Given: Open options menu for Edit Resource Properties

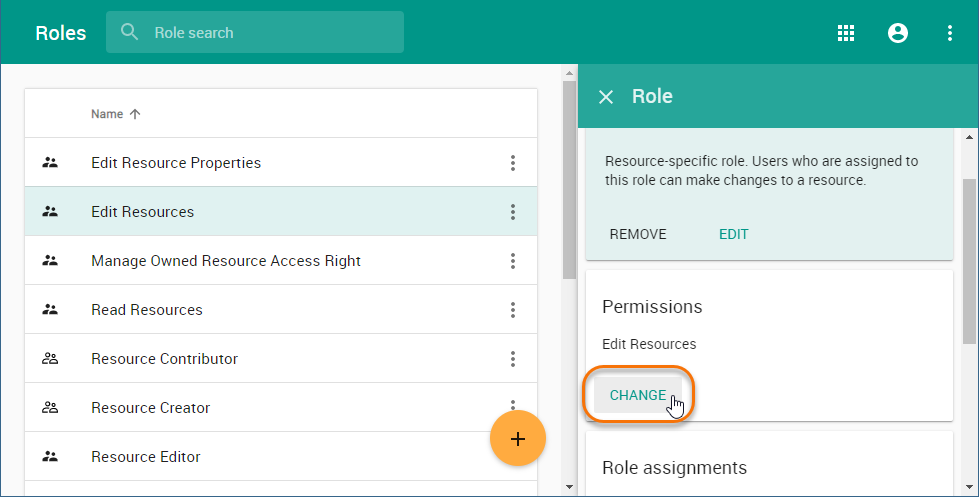Looking at the screenshot, I should click(x=513, y=163).
